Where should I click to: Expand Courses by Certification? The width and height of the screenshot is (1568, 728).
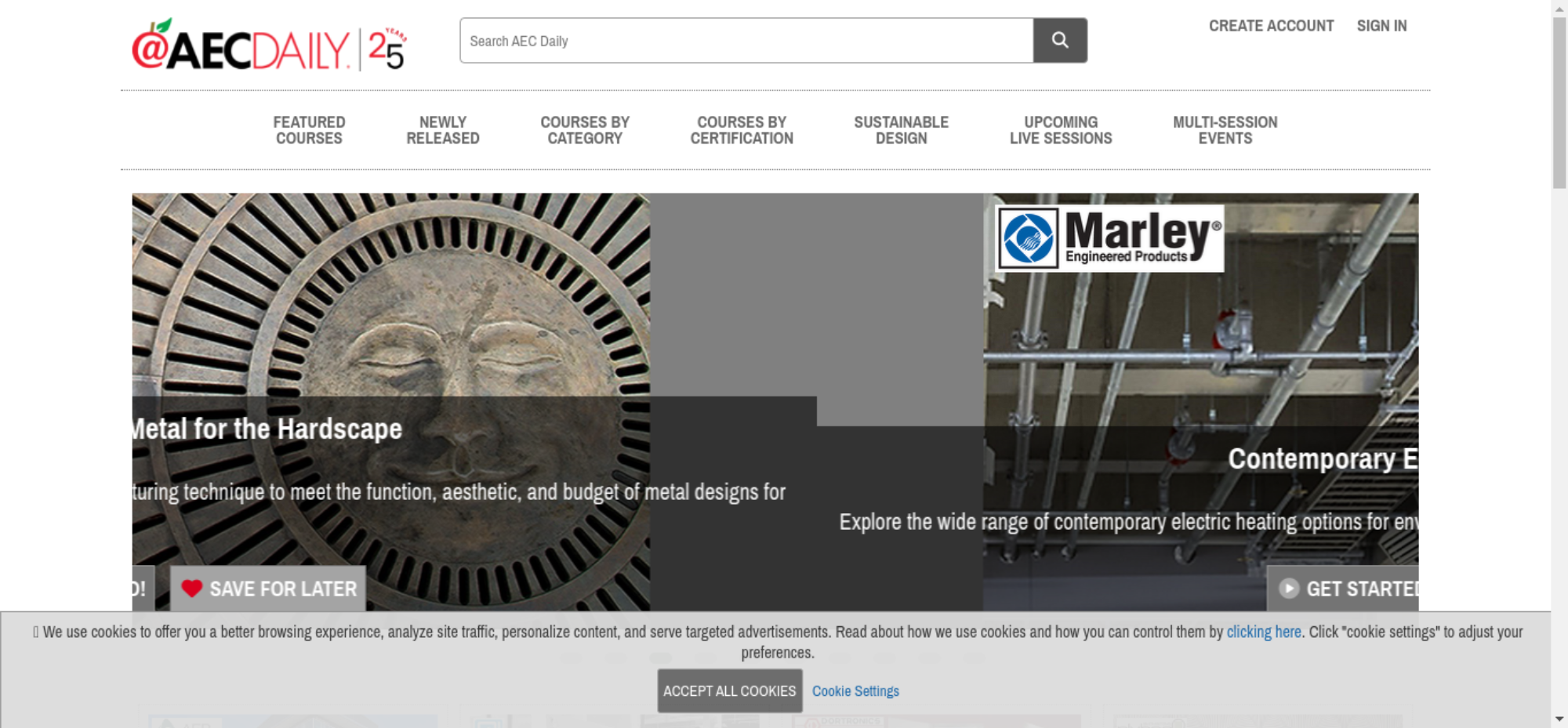click(741, 130)
